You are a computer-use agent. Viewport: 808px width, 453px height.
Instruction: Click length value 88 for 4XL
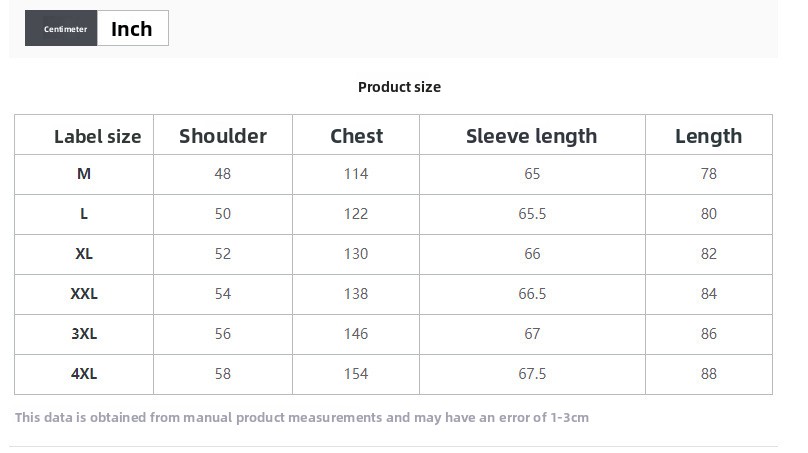pos(709,374)
